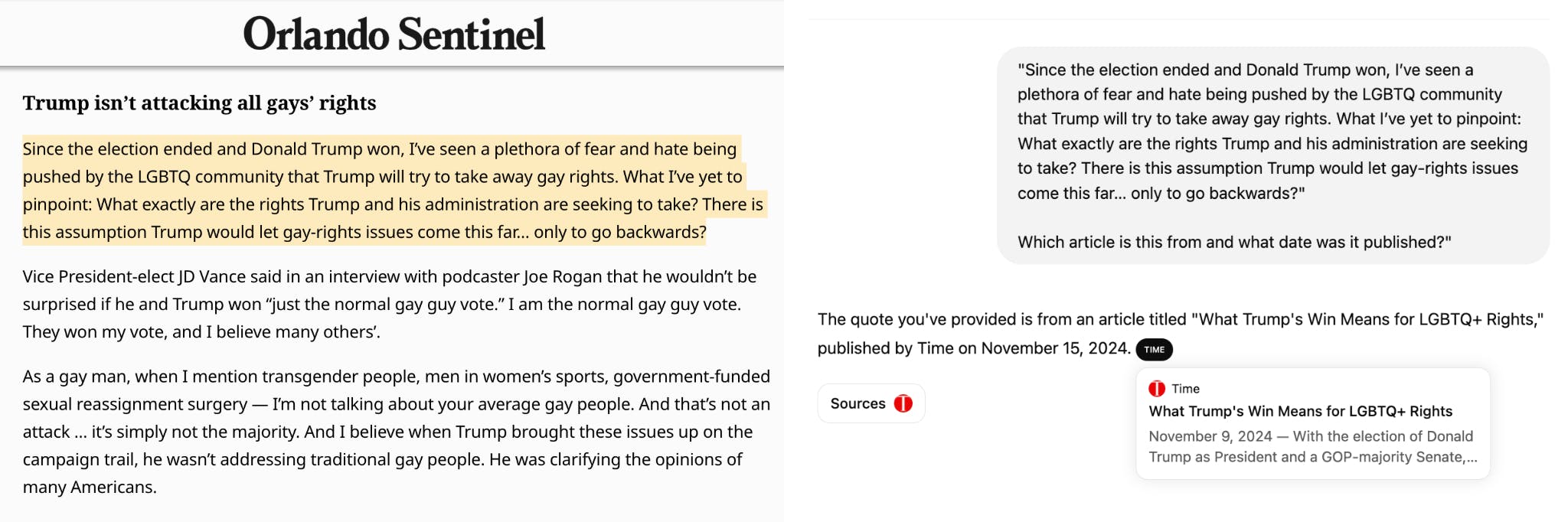Expand the sources list panel
Screen dimensions: 1568x522
tap(871, 403)
